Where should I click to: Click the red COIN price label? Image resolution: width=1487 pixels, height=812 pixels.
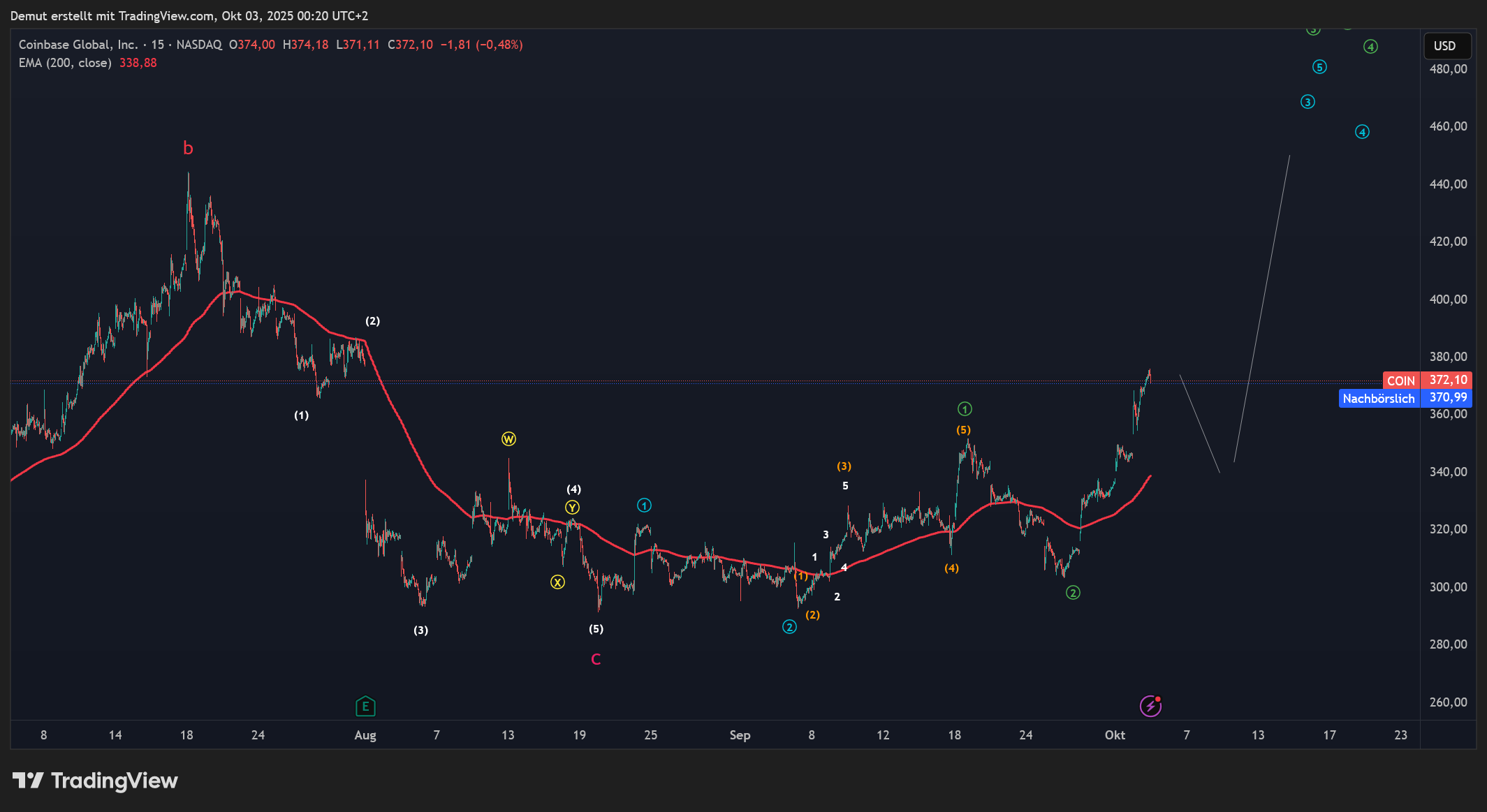tap(1401, 381)
